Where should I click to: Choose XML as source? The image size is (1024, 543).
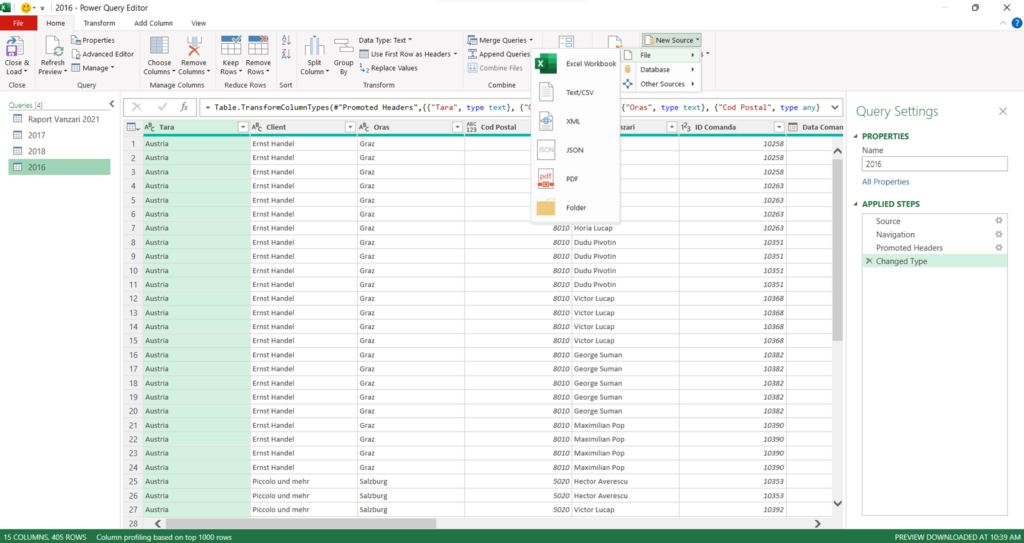(575, 122)
